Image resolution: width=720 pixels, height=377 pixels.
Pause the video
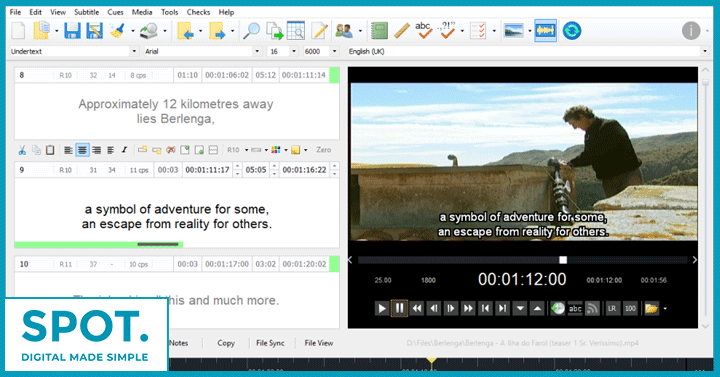click(x=399, y=308)
